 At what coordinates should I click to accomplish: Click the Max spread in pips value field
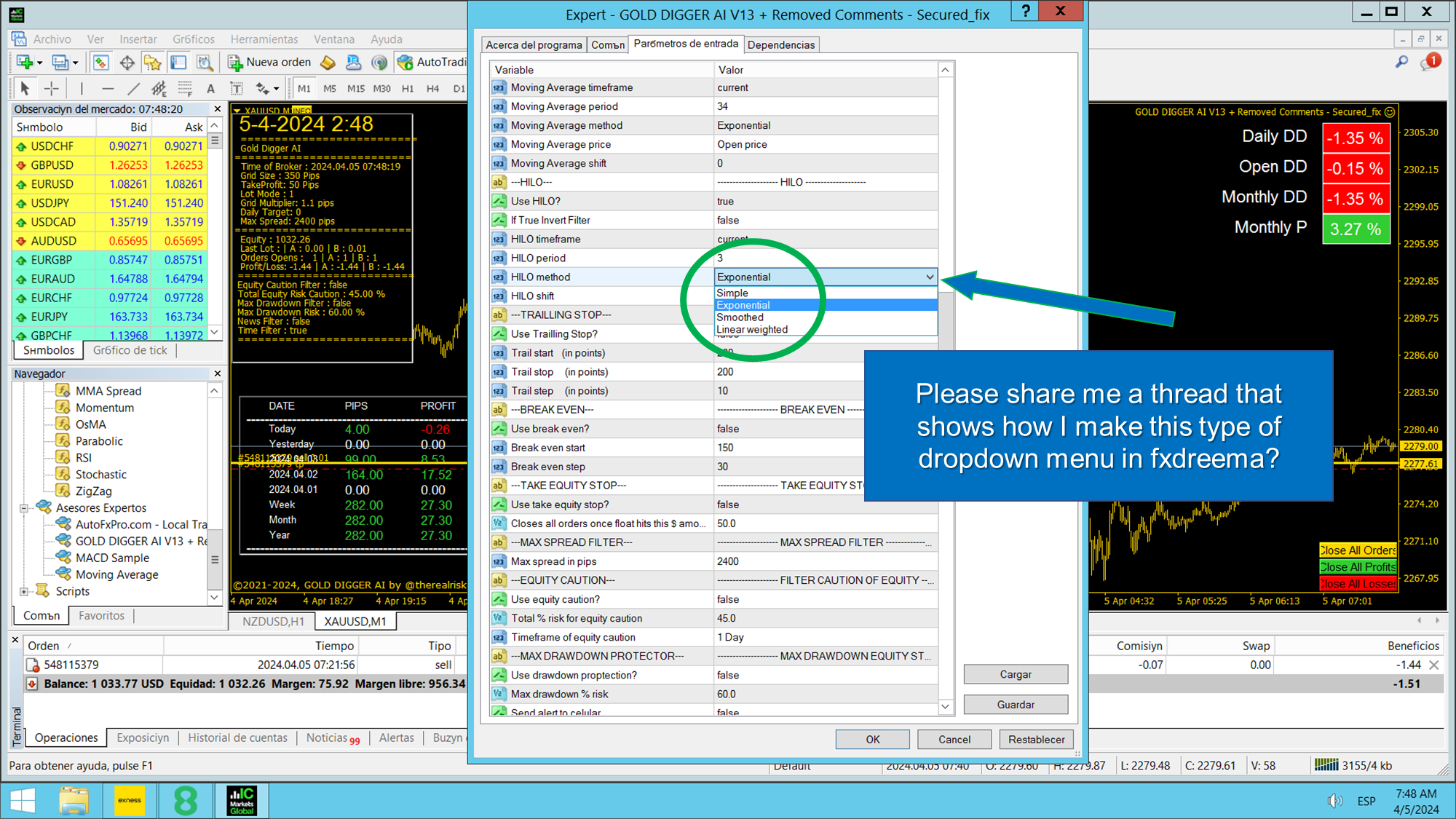826,561
